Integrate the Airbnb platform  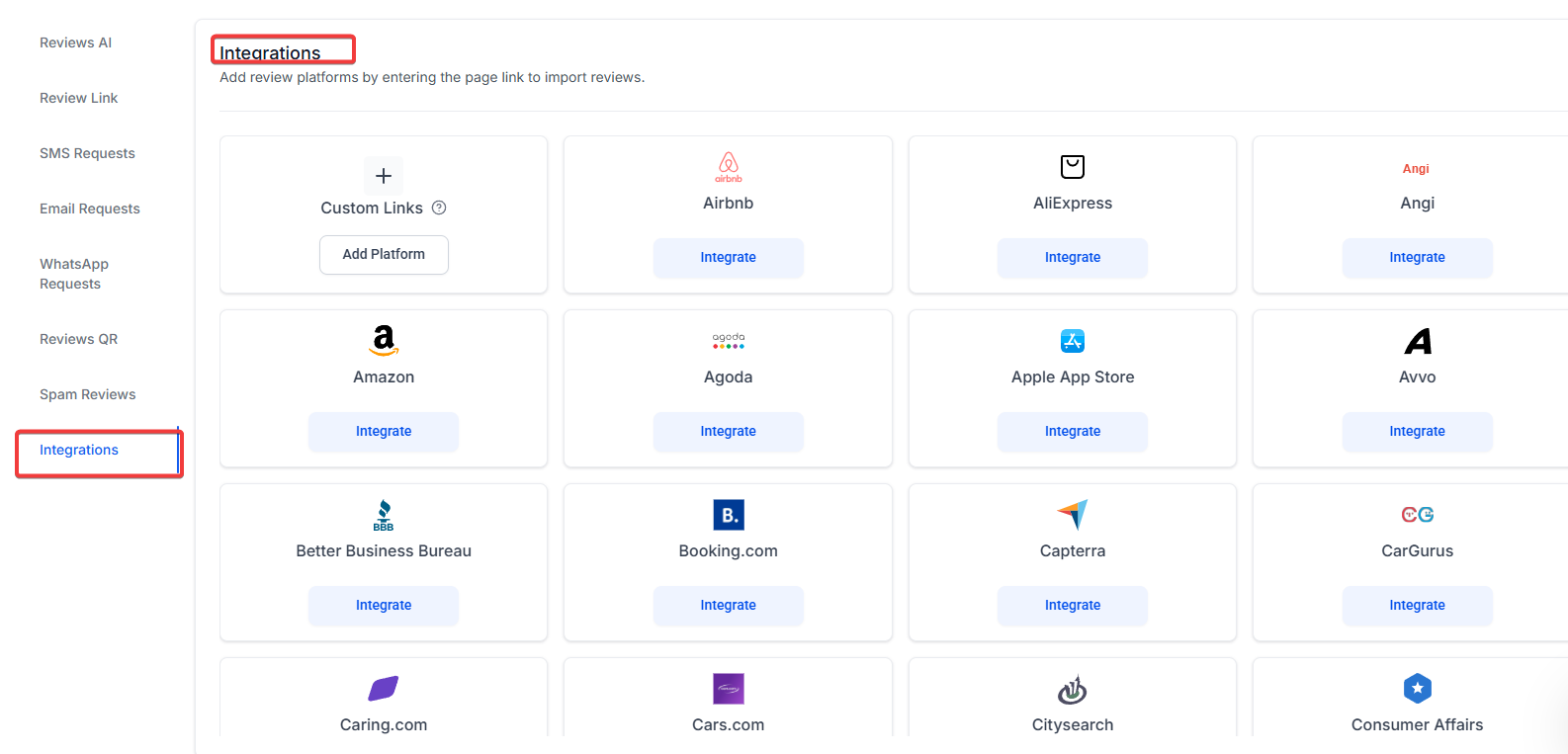pos(729,258)
